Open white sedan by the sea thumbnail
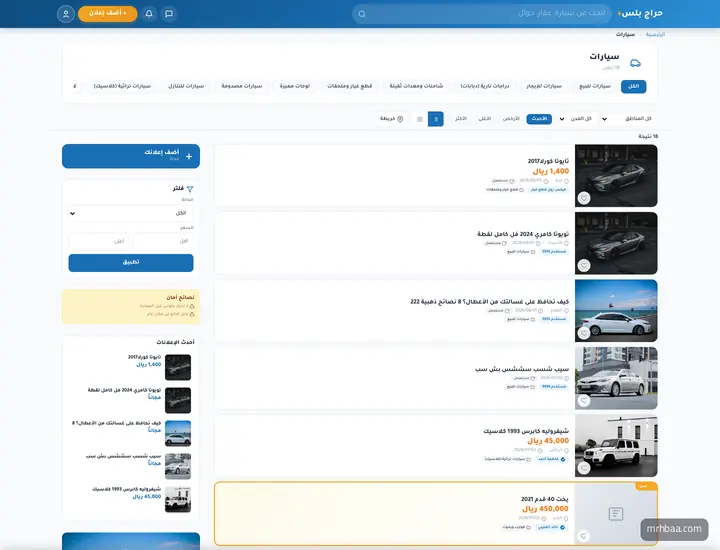Screen dimensions: 720x550 (x=616, y=311)
